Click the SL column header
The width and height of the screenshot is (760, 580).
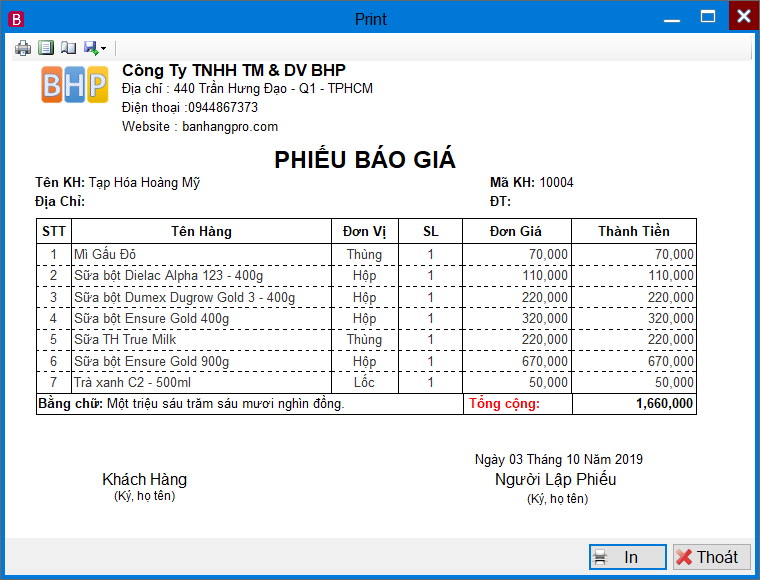point(430,231)
